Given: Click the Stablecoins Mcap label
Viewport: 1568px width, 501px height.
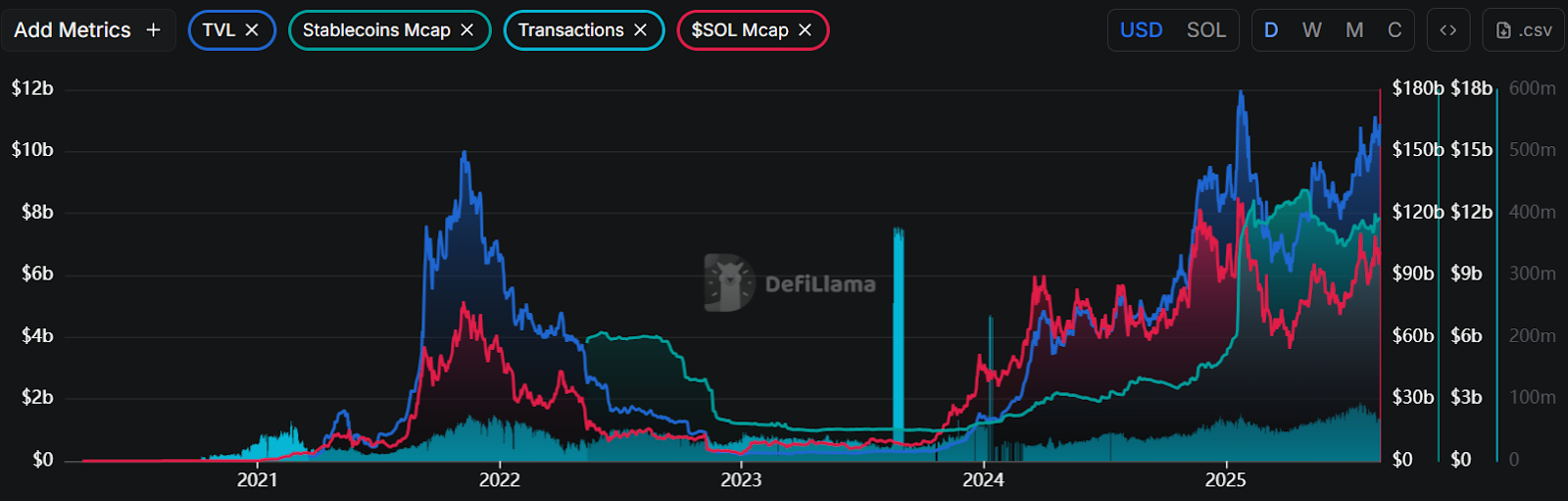Looking at the screenshot, I should tap(376, 30).
